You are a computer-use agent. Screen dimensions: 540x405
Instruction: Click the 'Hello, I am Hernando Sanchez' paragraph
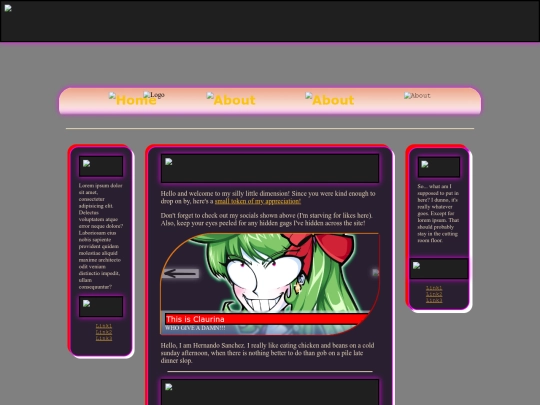point(267,353)
